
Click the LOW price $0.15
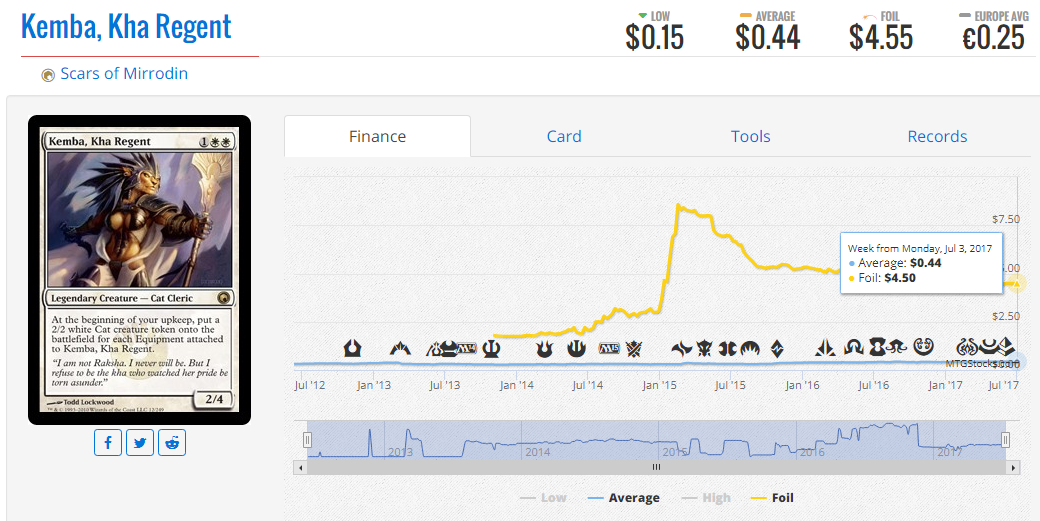(654, 38)
